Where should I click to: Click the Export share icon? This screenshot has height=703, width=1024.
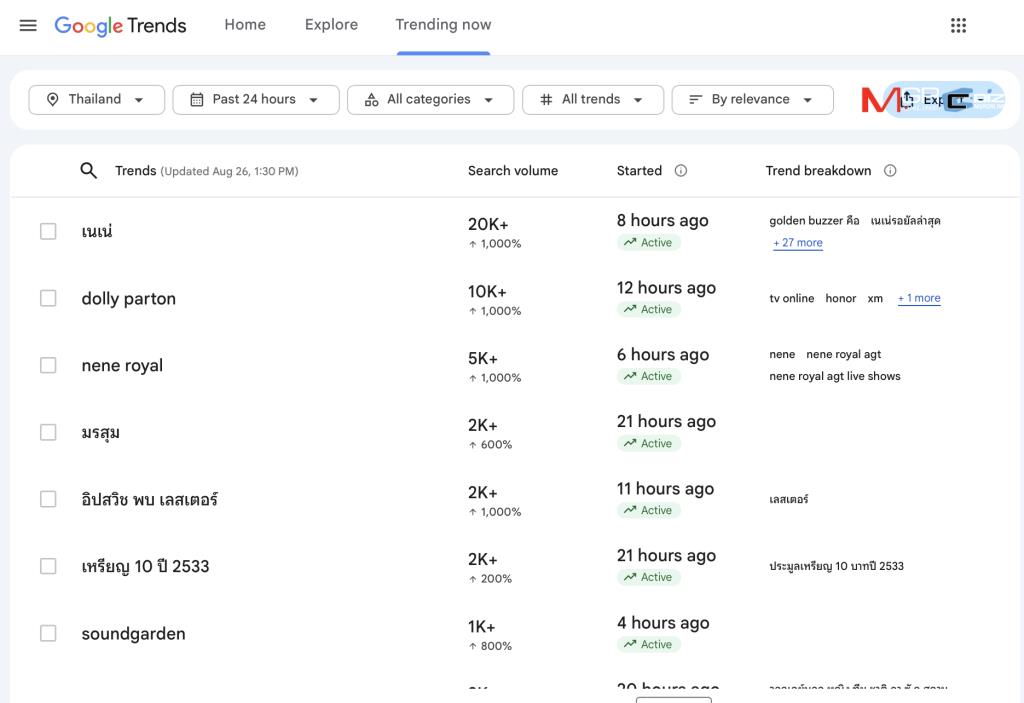coord(907,100)
